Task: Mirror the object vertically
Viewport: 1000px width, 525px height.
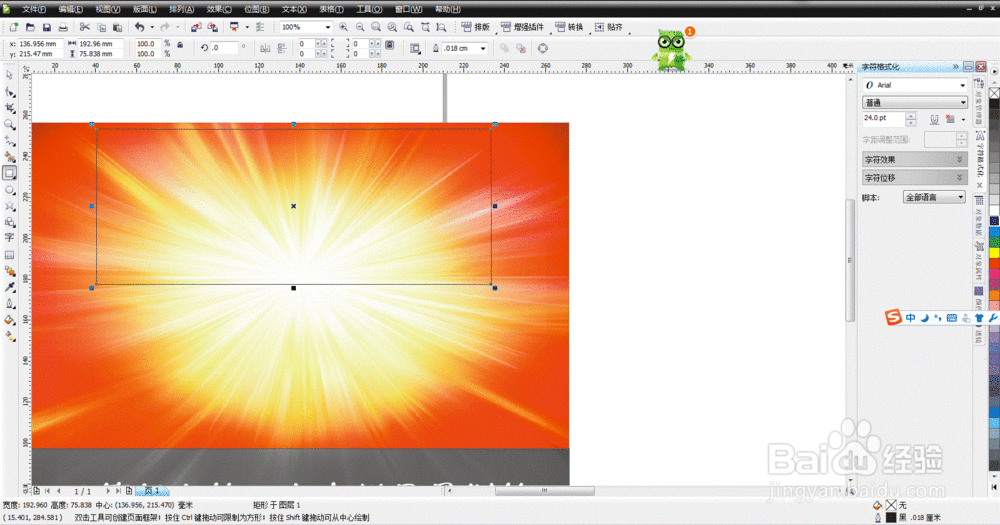Action: (281, 48)
